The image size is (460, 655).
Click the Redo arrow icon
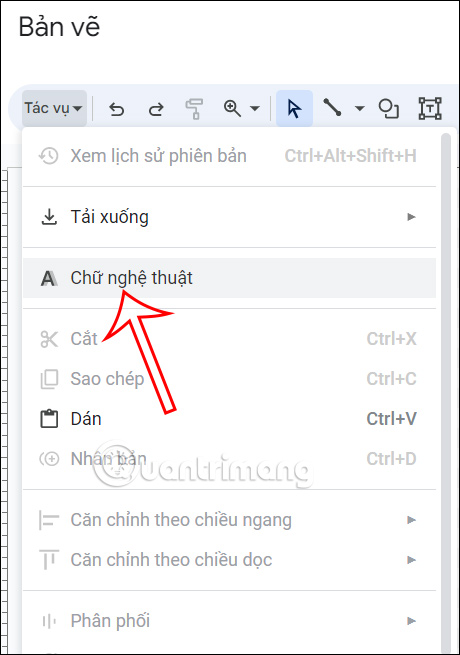[156, 109]
